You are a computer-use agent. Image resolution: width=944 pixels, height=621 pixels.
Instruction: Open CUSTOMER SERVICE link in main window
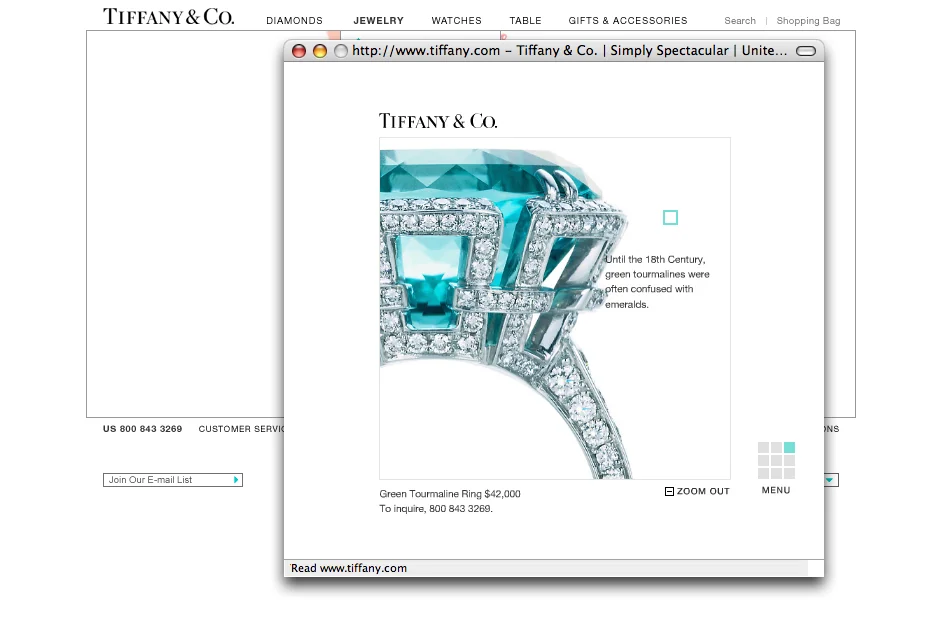(241, 429)
